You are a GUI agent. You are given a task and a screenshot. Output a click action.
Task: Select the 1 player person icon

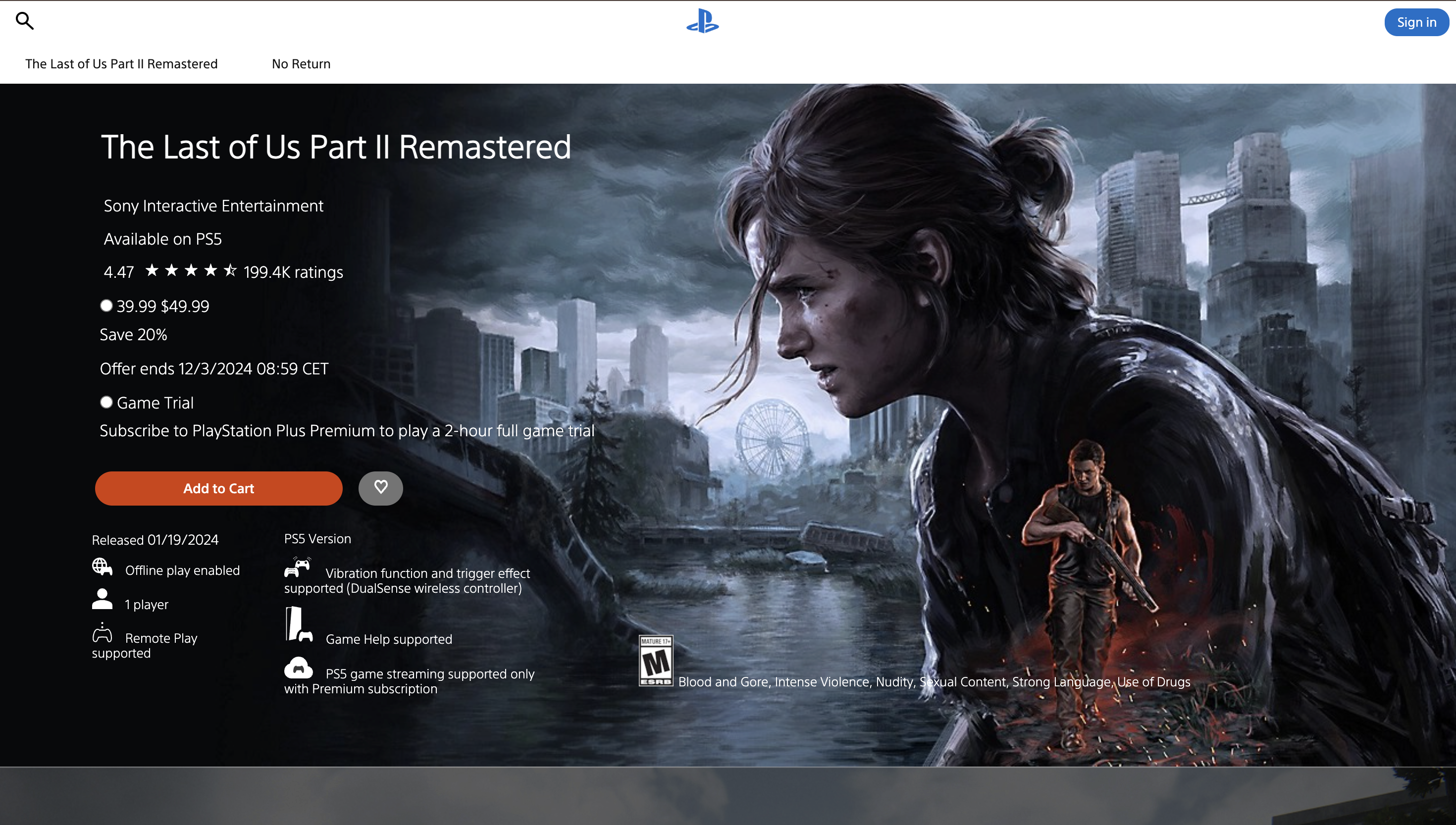tap(103, 601)
